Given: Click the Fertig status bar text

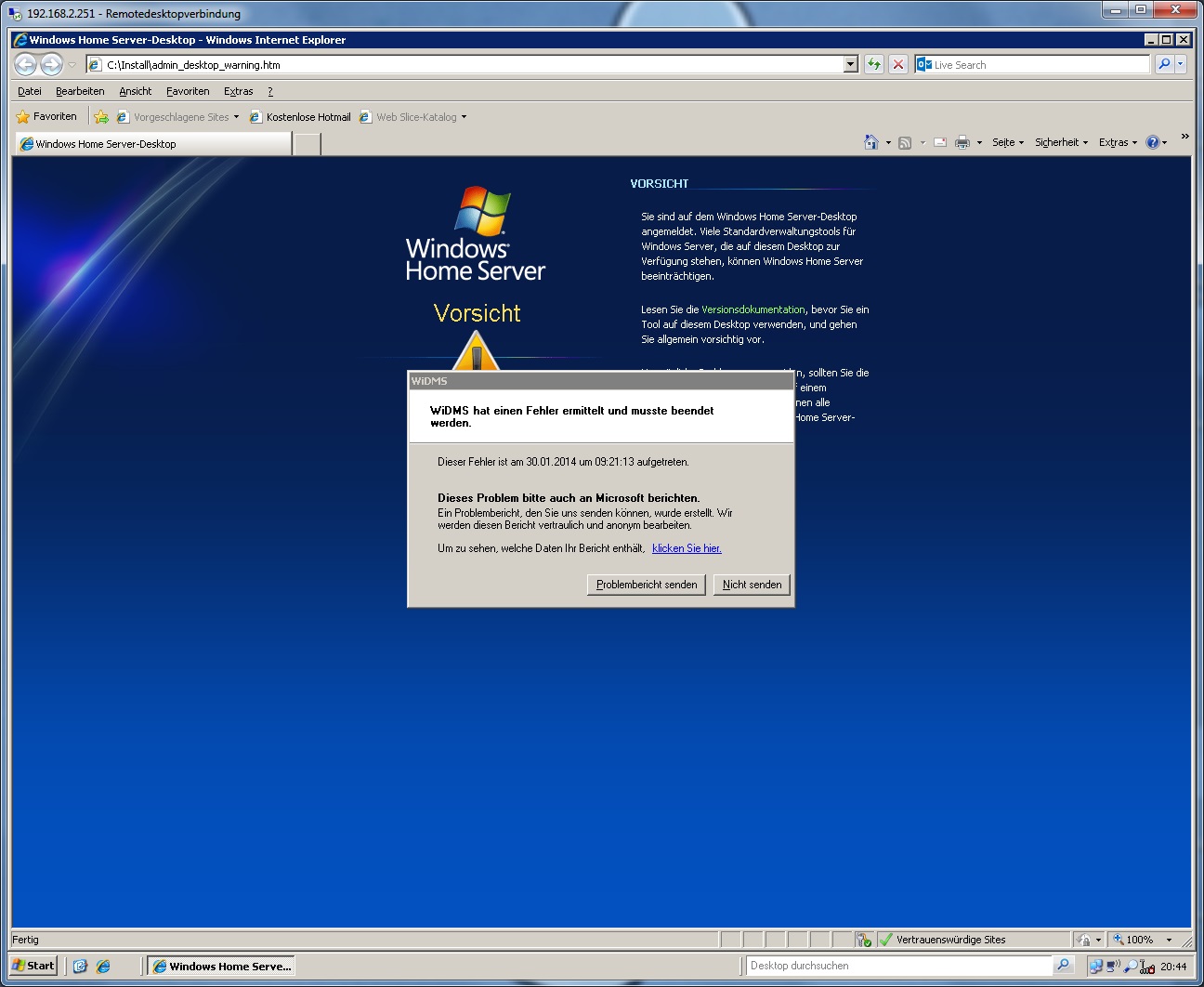Looking at the screenshot, I should click(26, 940).
